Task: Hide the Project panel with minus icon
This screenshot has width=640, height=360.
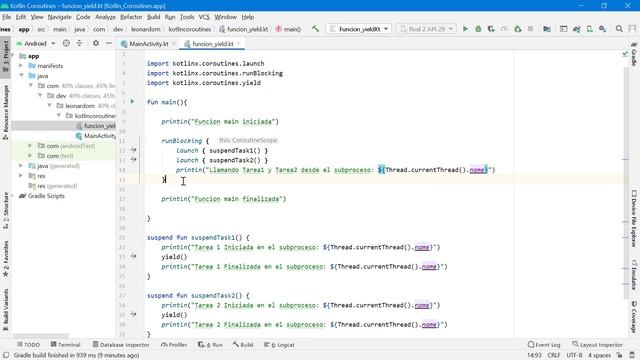Action: coord(109,43)
